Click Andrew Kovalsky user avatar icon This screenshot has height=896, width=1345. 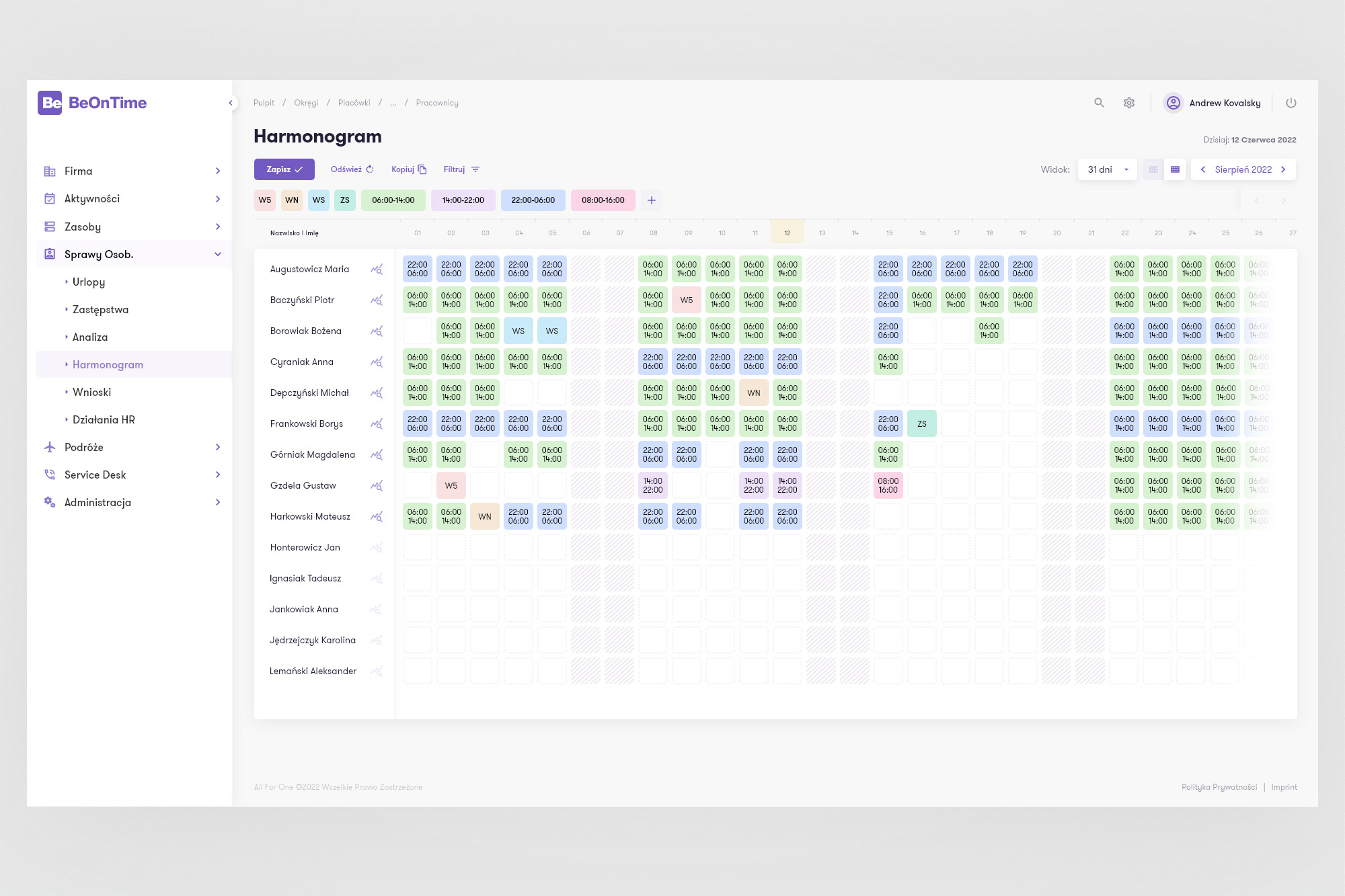1173,103
